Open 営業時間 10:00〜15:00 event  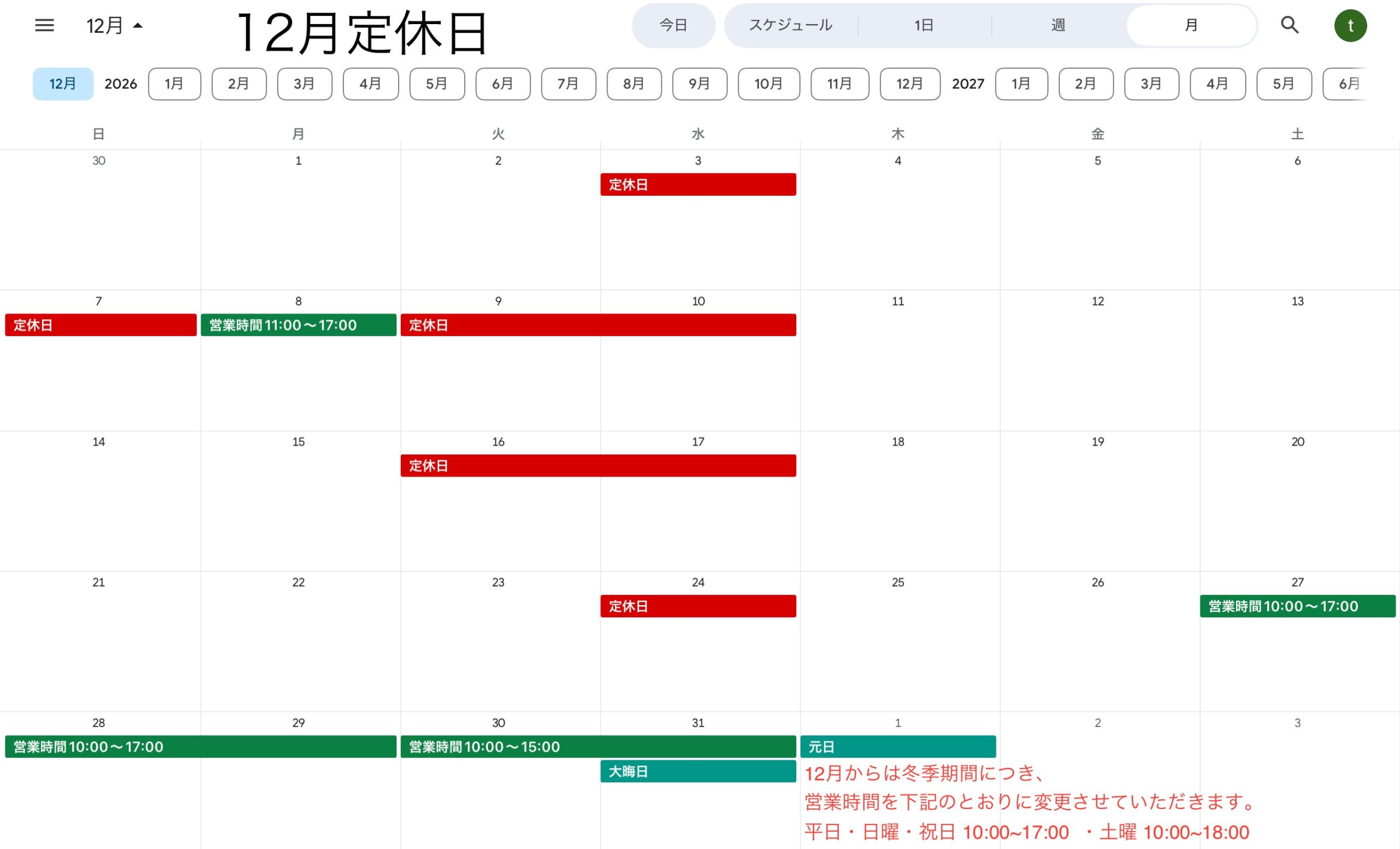click(x=598, y=746)
